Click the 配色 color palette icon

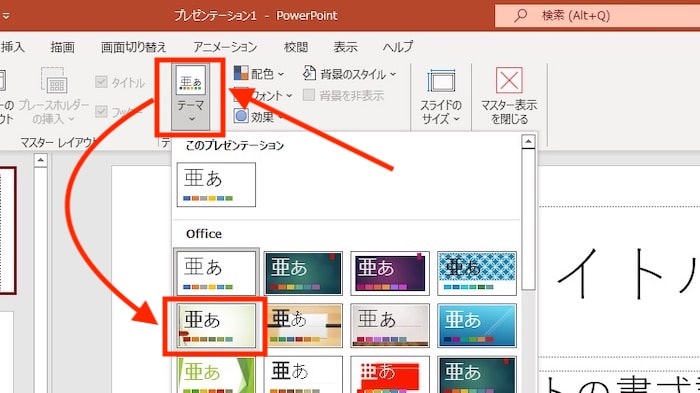[241, 73]
